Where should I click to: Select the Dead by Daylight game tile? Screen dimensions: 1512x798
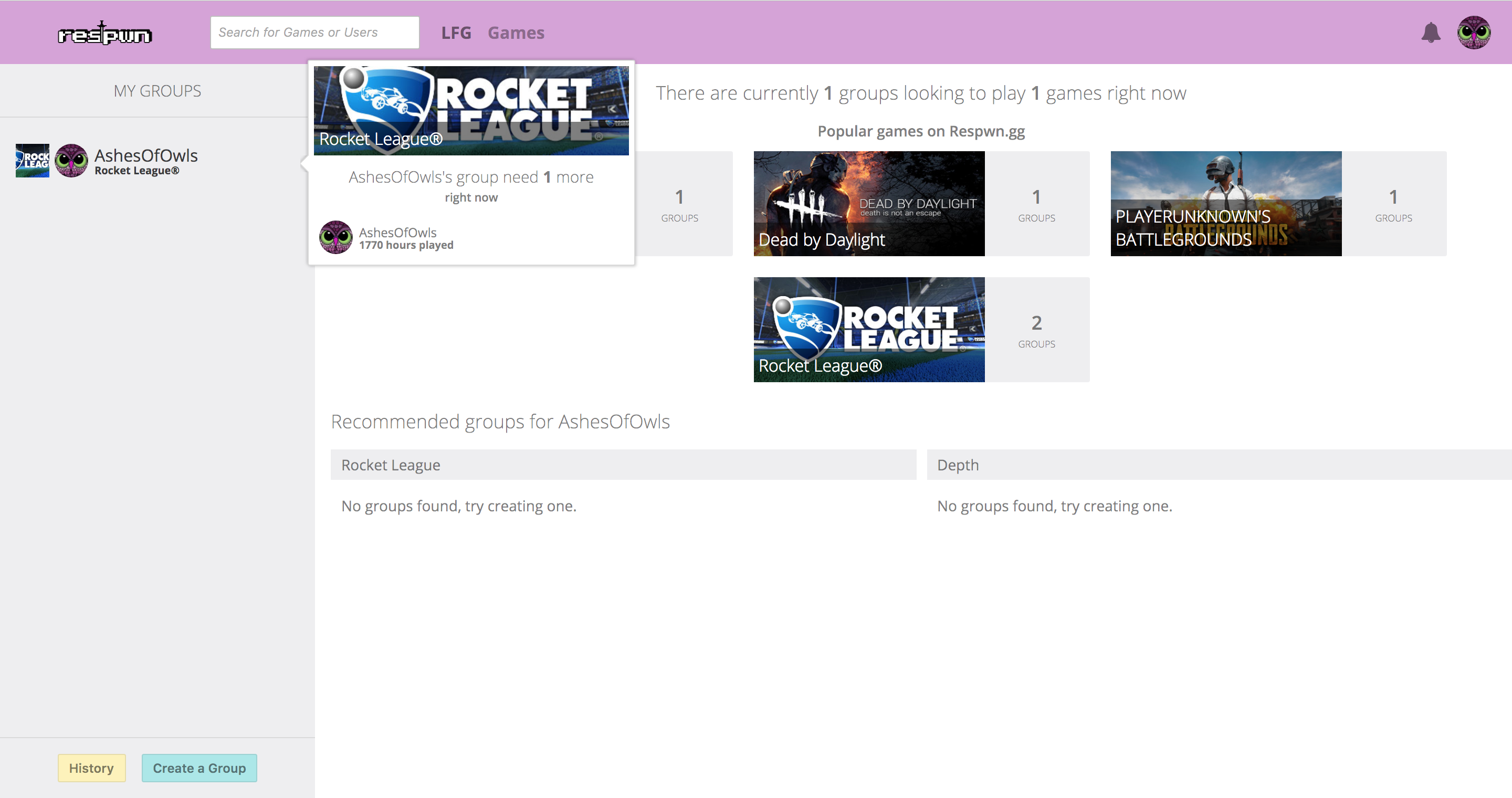pyautogui.click(x=869, y=204)
